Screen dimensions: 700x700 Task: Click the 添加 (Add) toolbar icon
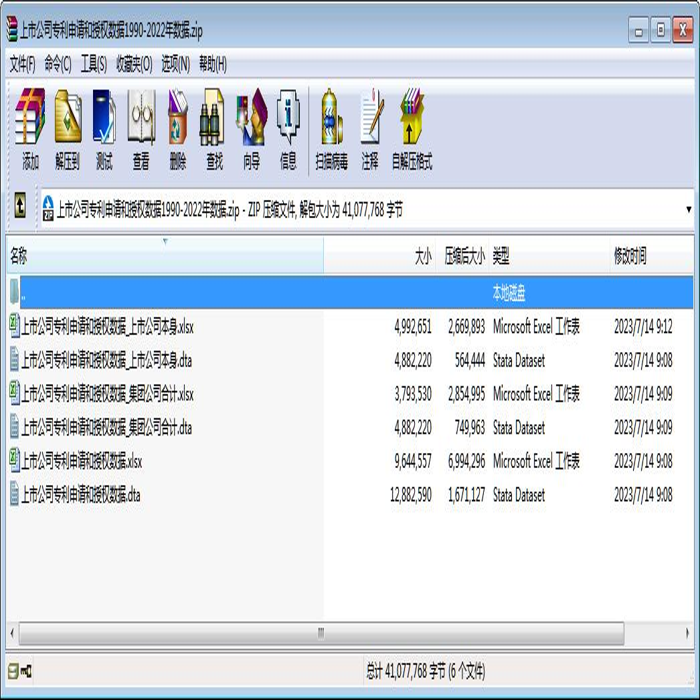(x=30, y=117)
